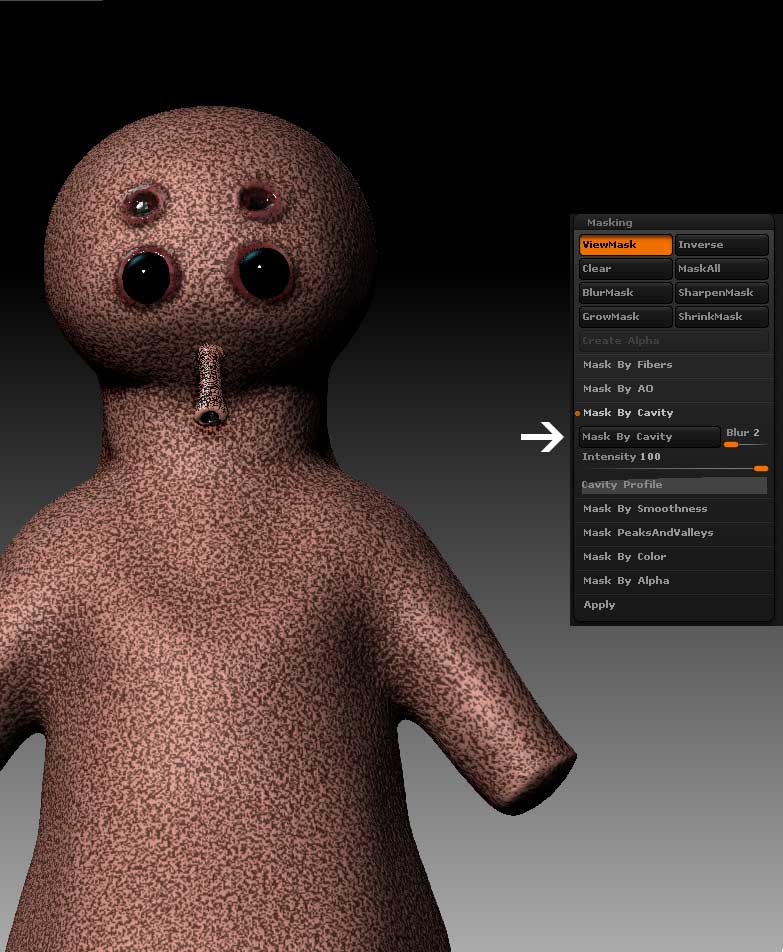The height and width of the screenshot is (952, 783).
Task: Adjust the Blur 2 slider
Action: (745, 437)
